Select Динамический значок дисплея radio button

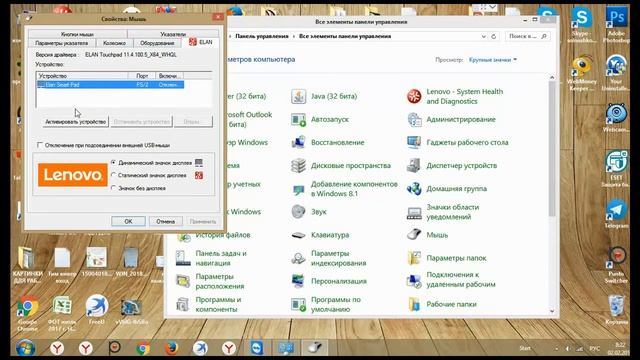[x=114, y=162]
